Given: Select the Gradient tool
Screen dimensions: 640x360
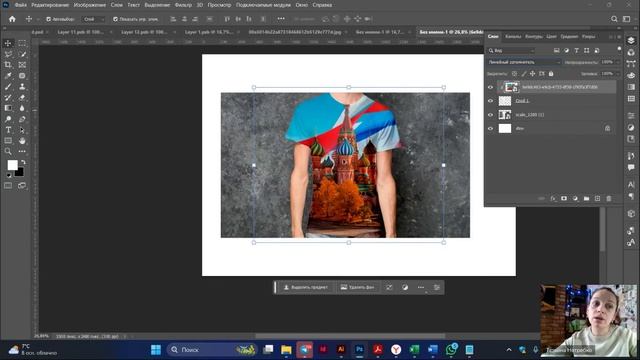Looking at the screenshot, I should click(8, 108).
